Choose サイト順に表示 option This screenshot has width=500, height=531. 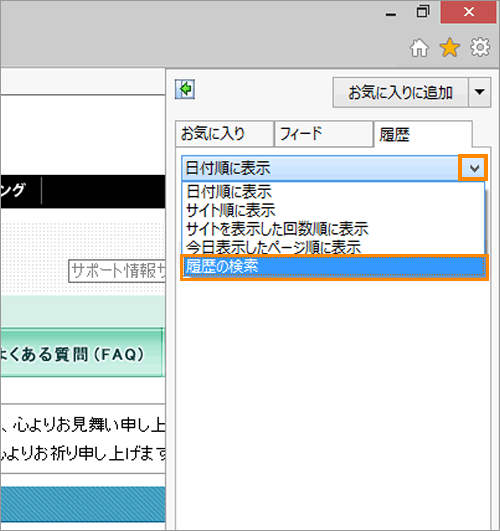tap(333, 210)
